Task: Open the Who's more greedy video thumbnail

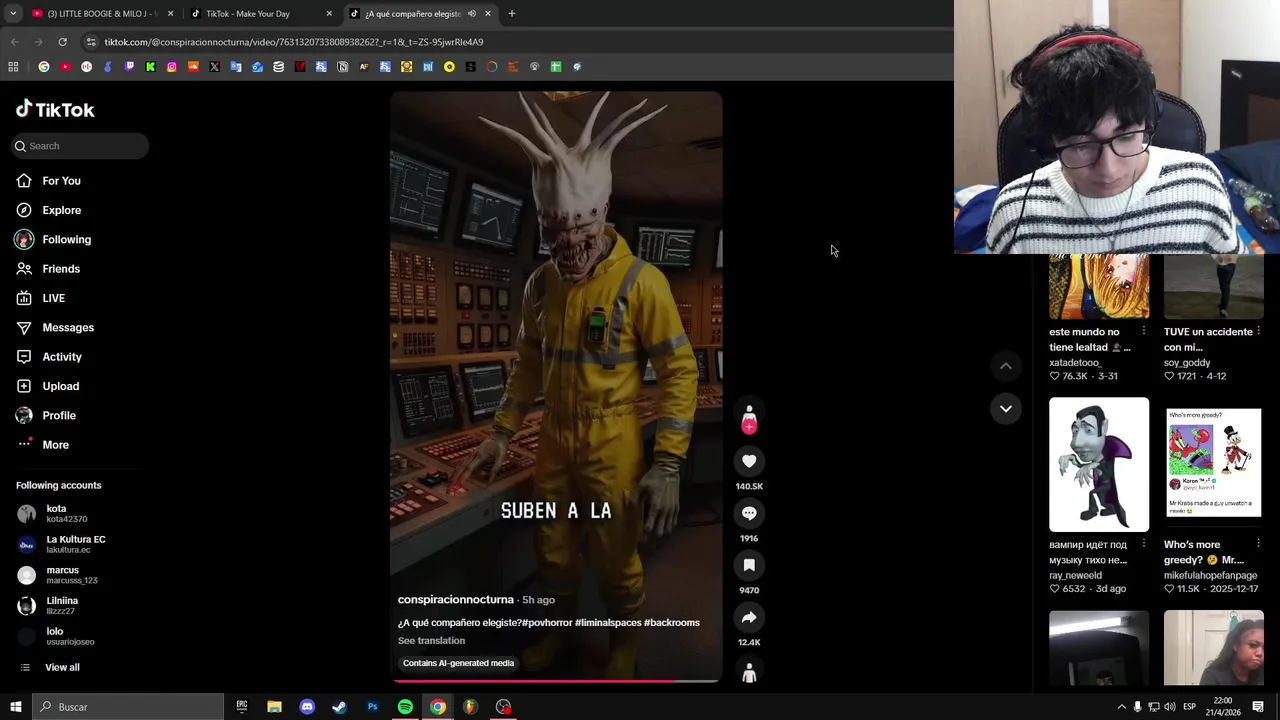Action: pos(1213,464)
